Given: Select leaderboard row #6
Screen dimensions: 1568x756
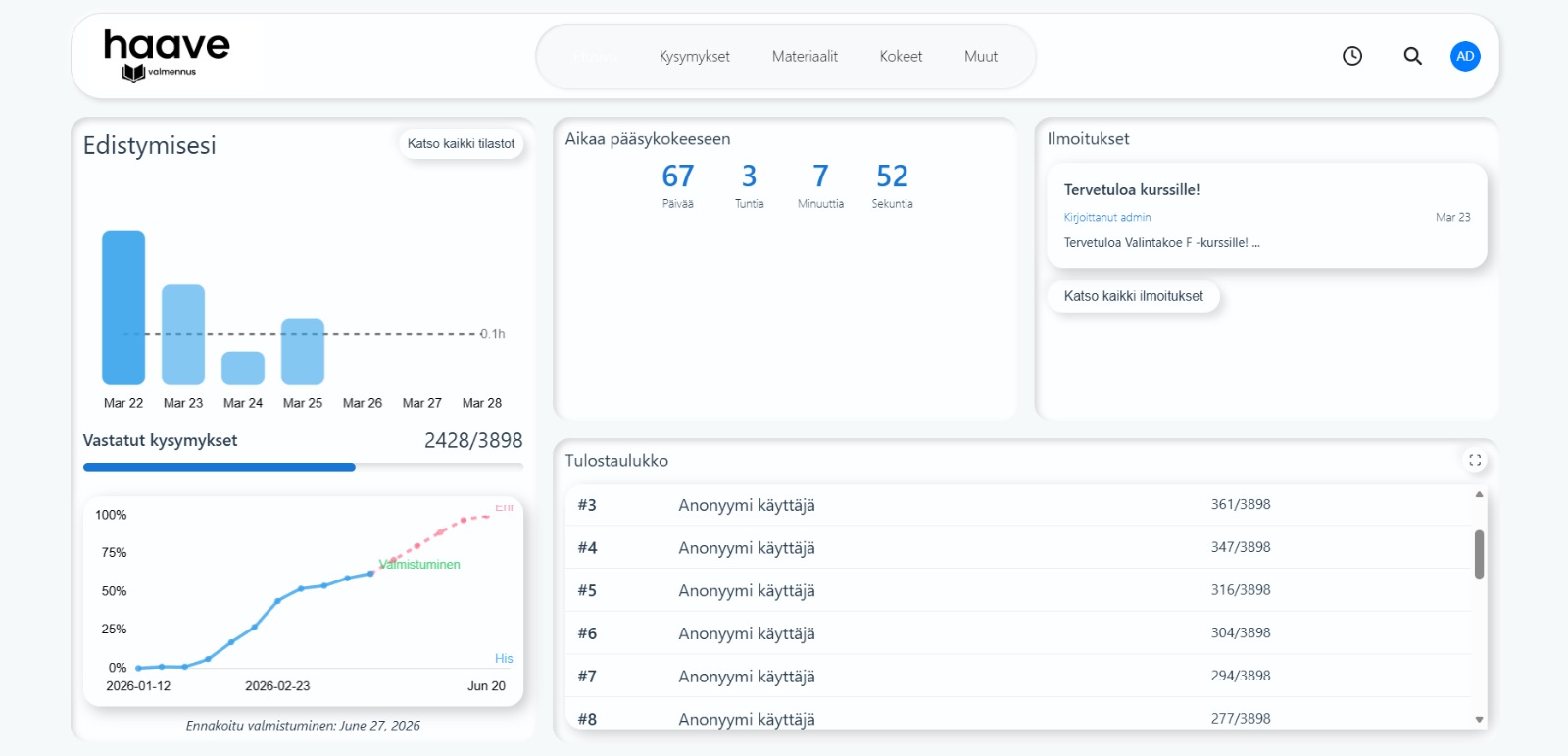Looking at the screenshot, I should 1018,633.
